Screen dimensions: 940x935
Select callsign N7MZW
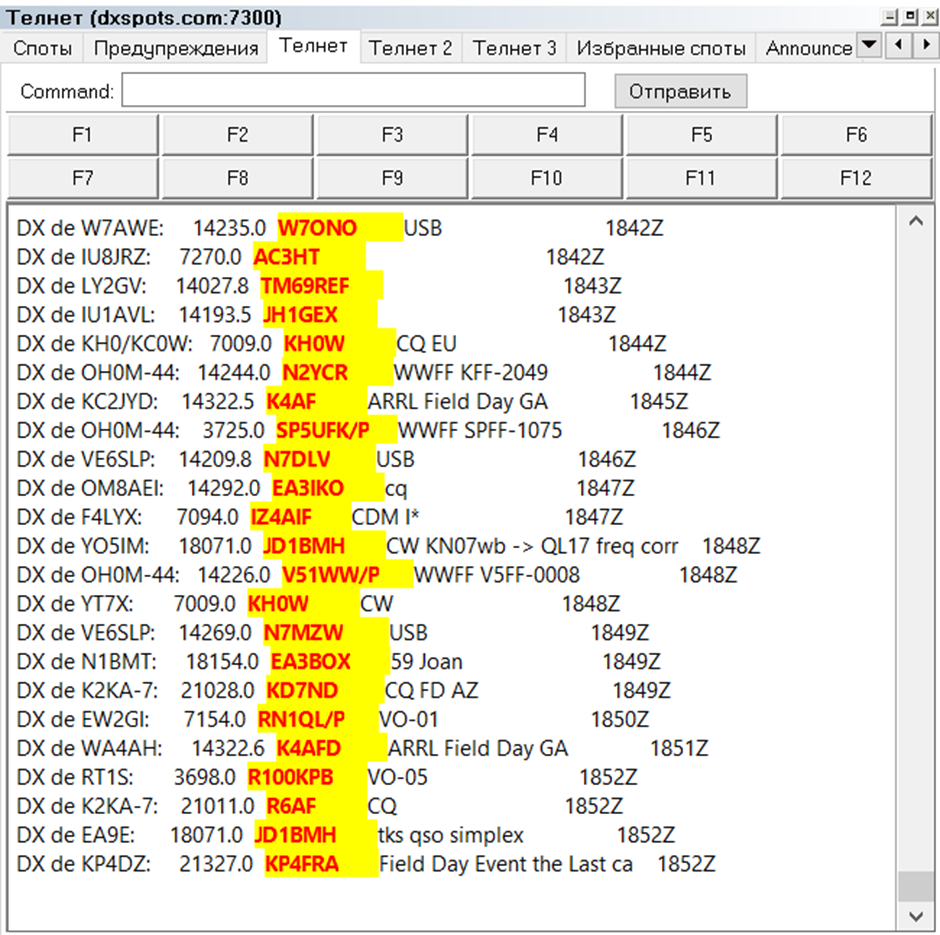303,633
